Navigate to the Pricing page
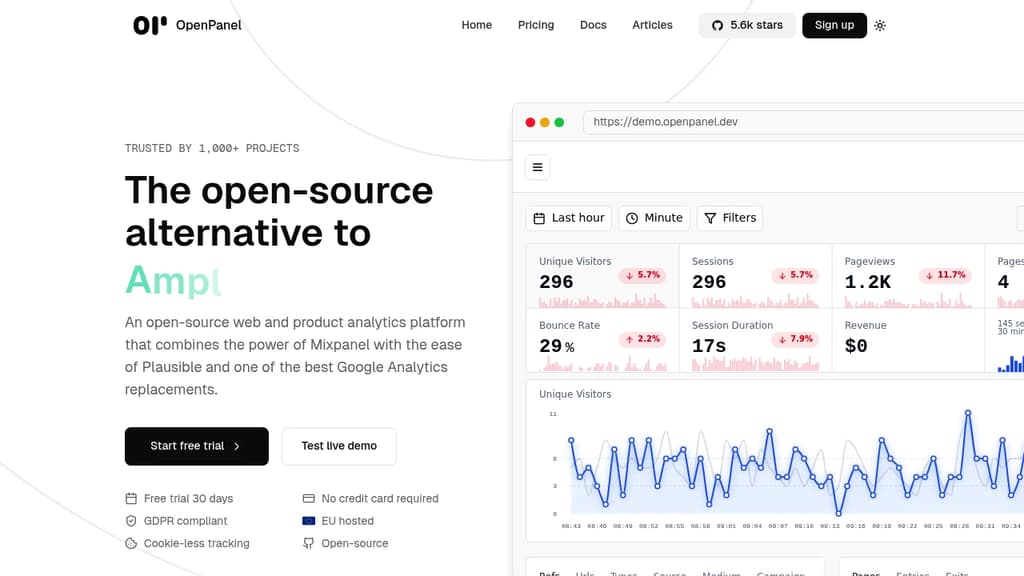 pos(536,25)
